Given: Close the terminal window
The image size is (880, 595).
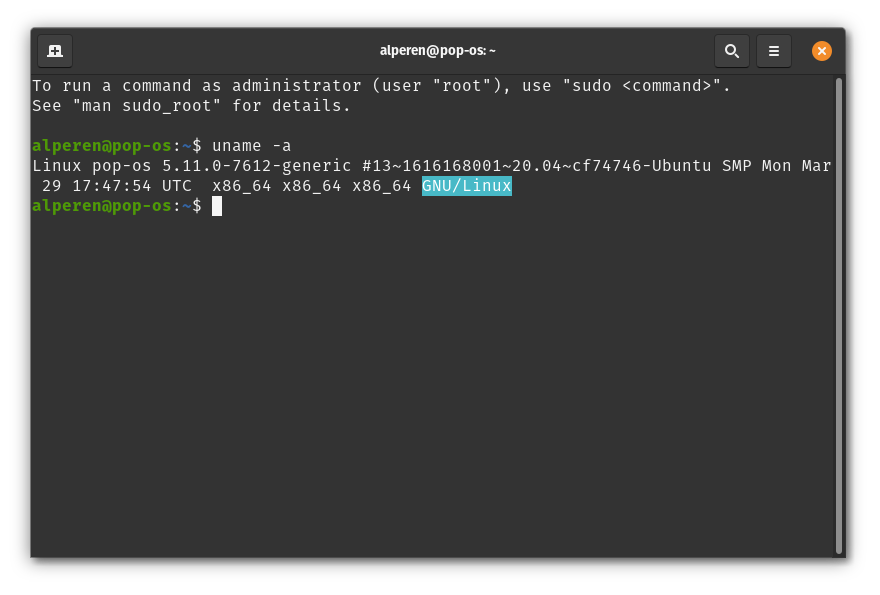Looking at the screenshot, I should click(x=821, y=51).
